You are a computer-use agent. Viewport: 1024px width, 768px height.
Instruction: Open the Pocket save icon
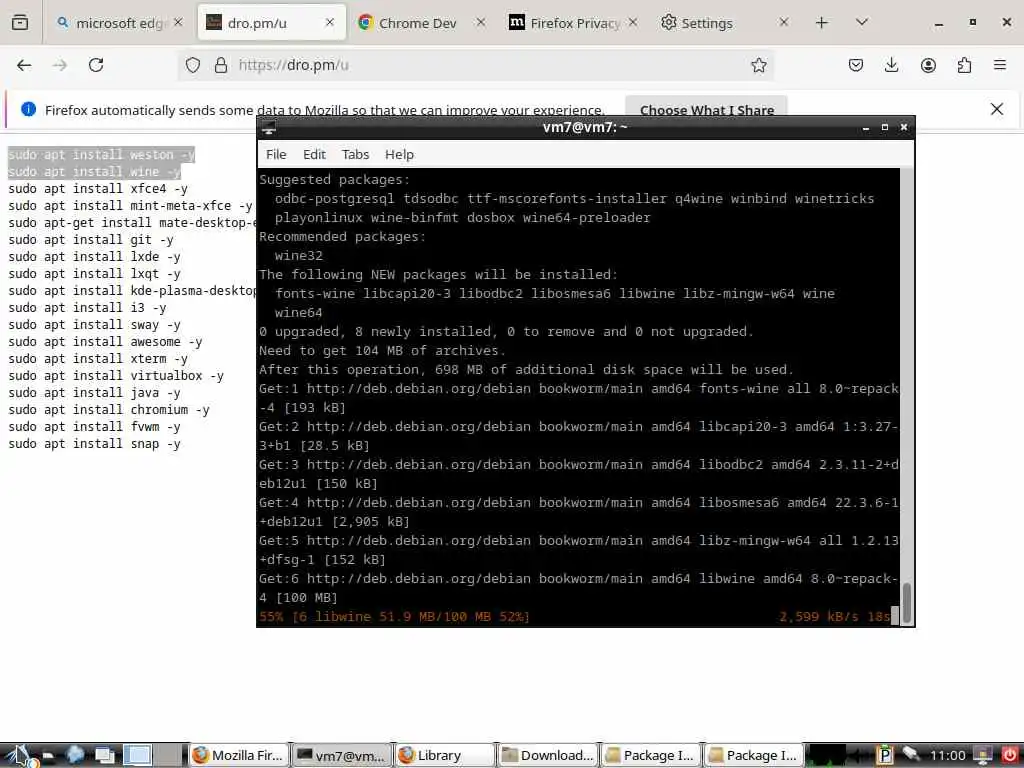coord(856,65)
